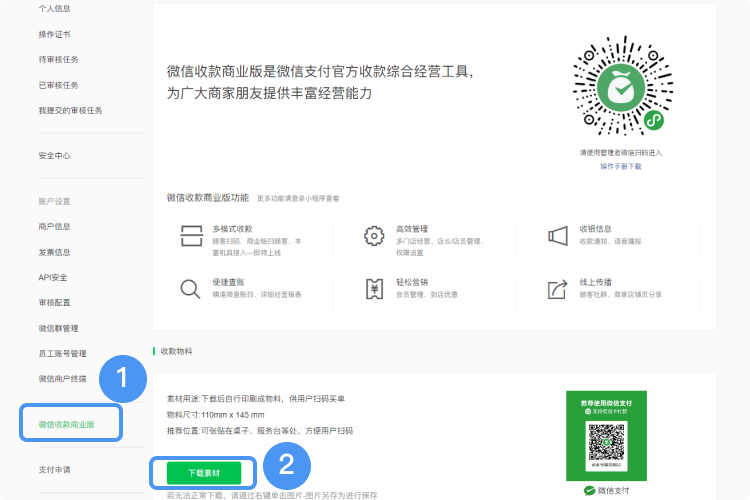
Task: Open 待审核任务 in the sidebar
Action: (58, 59)
